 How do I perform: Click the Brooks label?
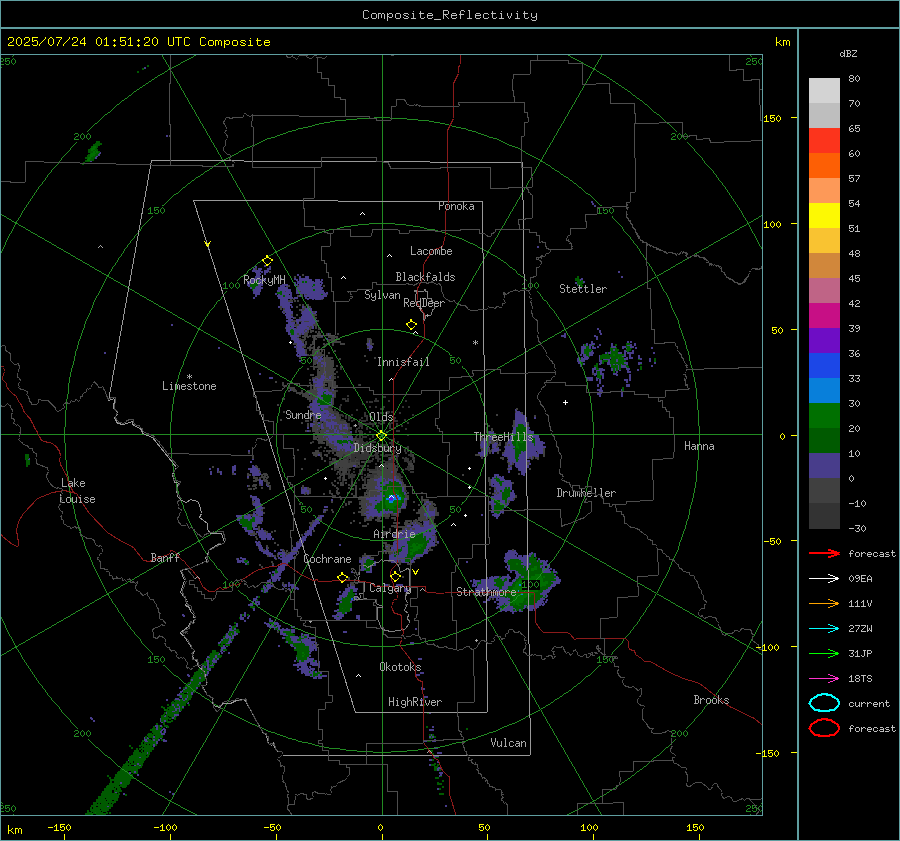click(711, 700)
